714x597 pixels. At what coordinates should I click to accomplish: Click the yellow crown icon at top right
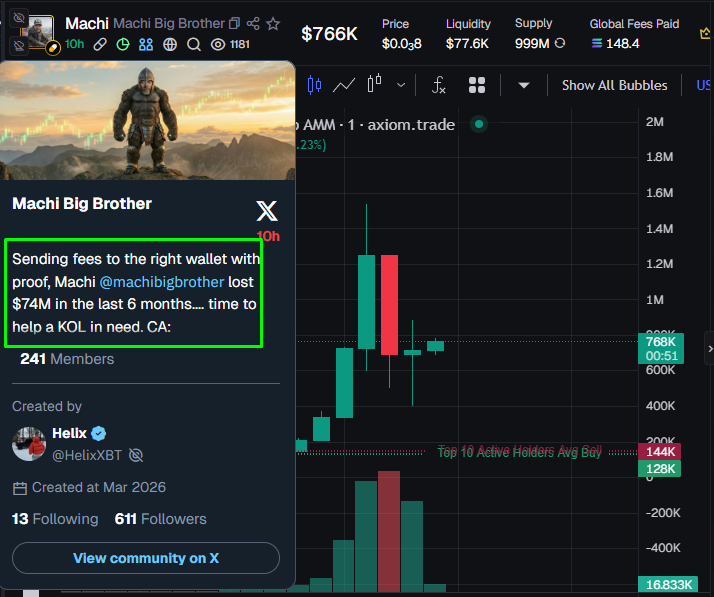point(705,33)
